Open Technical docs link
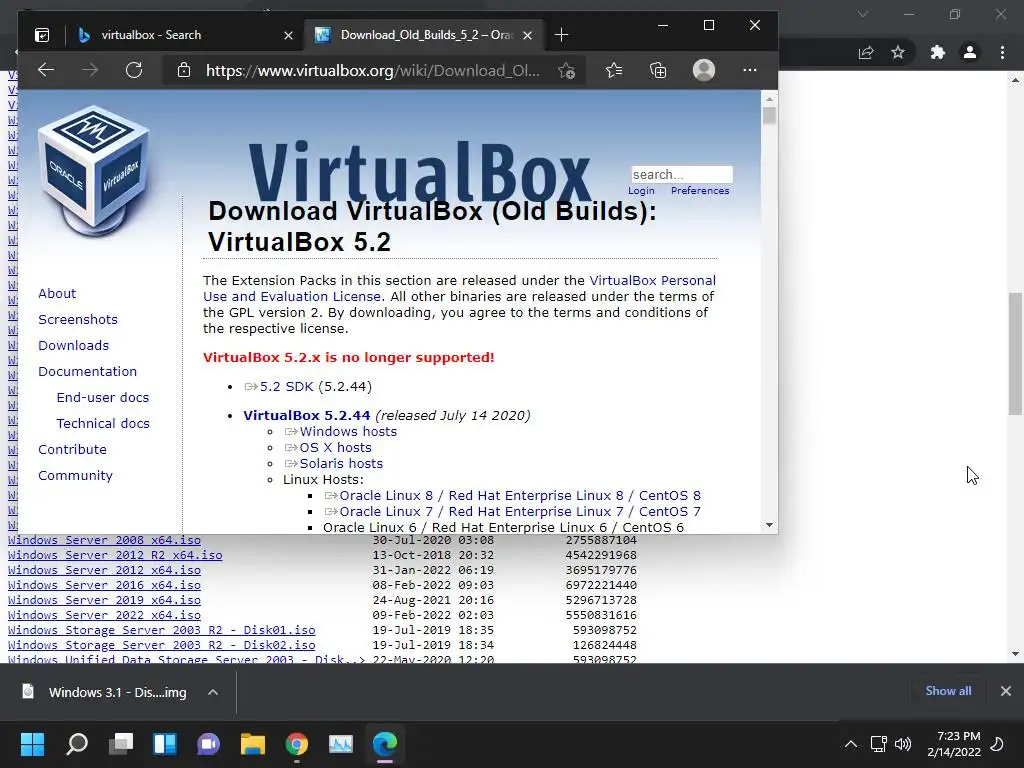The width and height of the screenshot is (1024, 768). (x=103, y=423)
